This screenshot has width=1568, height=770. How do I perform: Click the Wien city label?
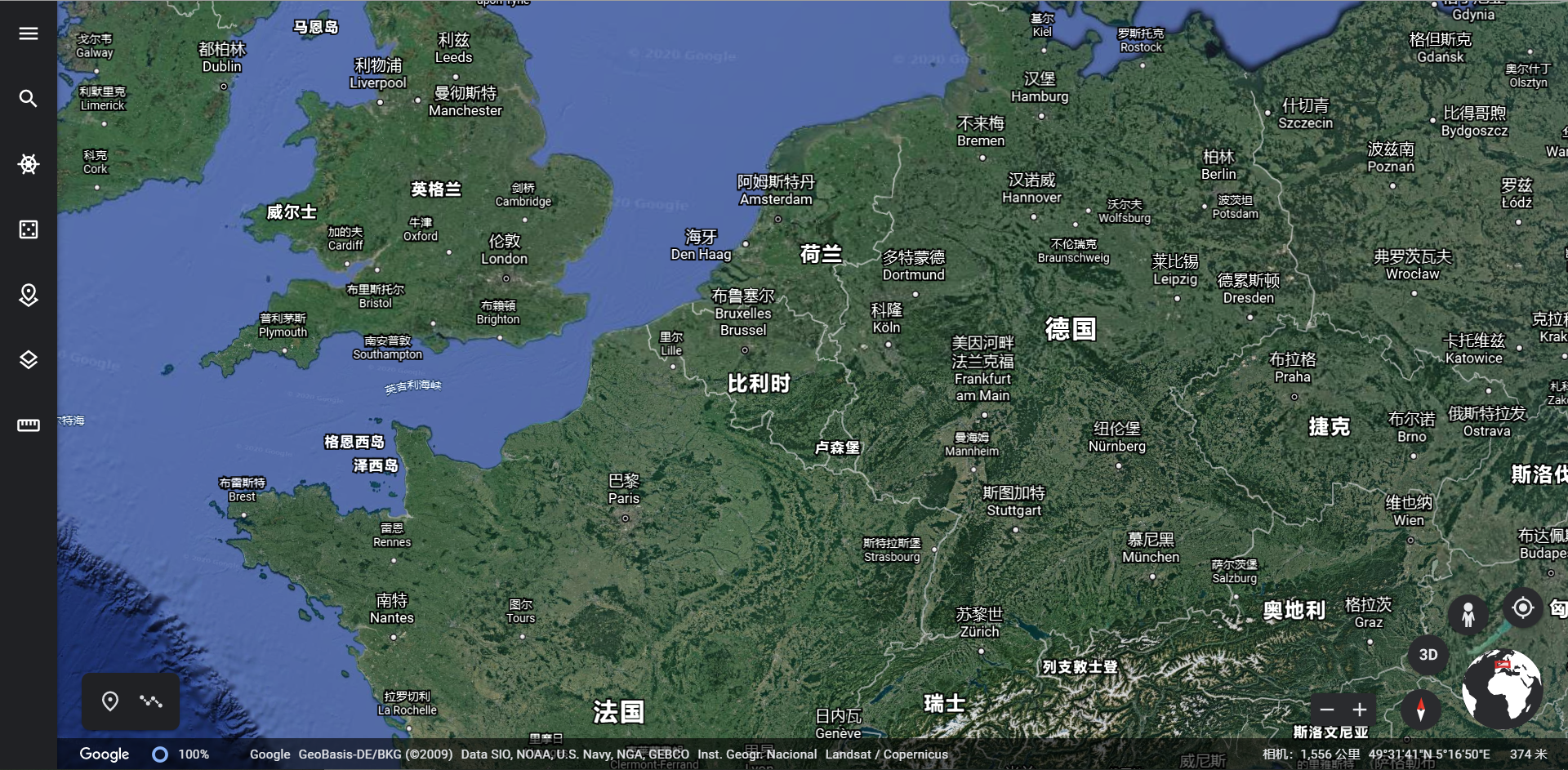point(1409,511)
